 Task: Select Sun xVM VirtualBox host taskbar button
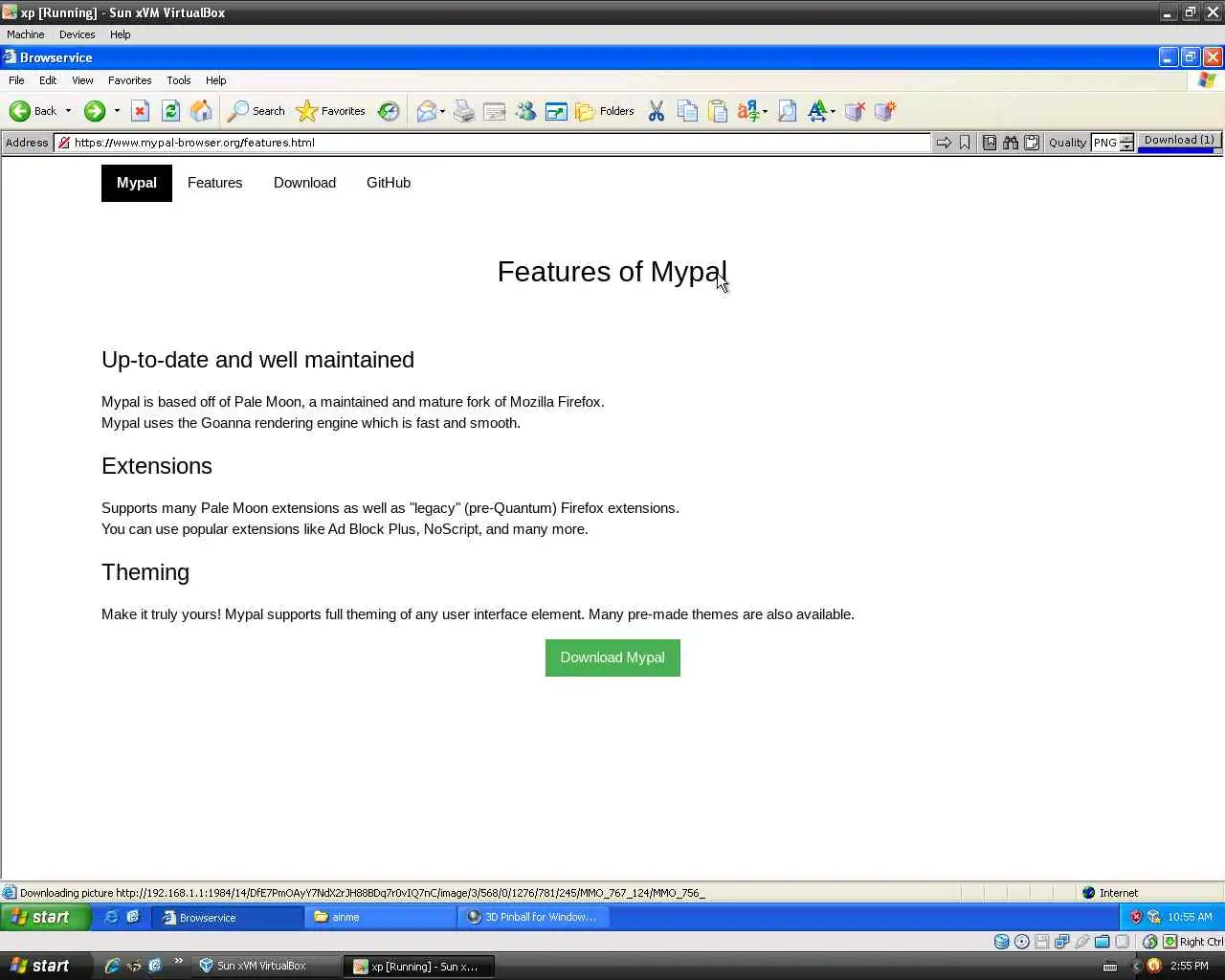266,966
